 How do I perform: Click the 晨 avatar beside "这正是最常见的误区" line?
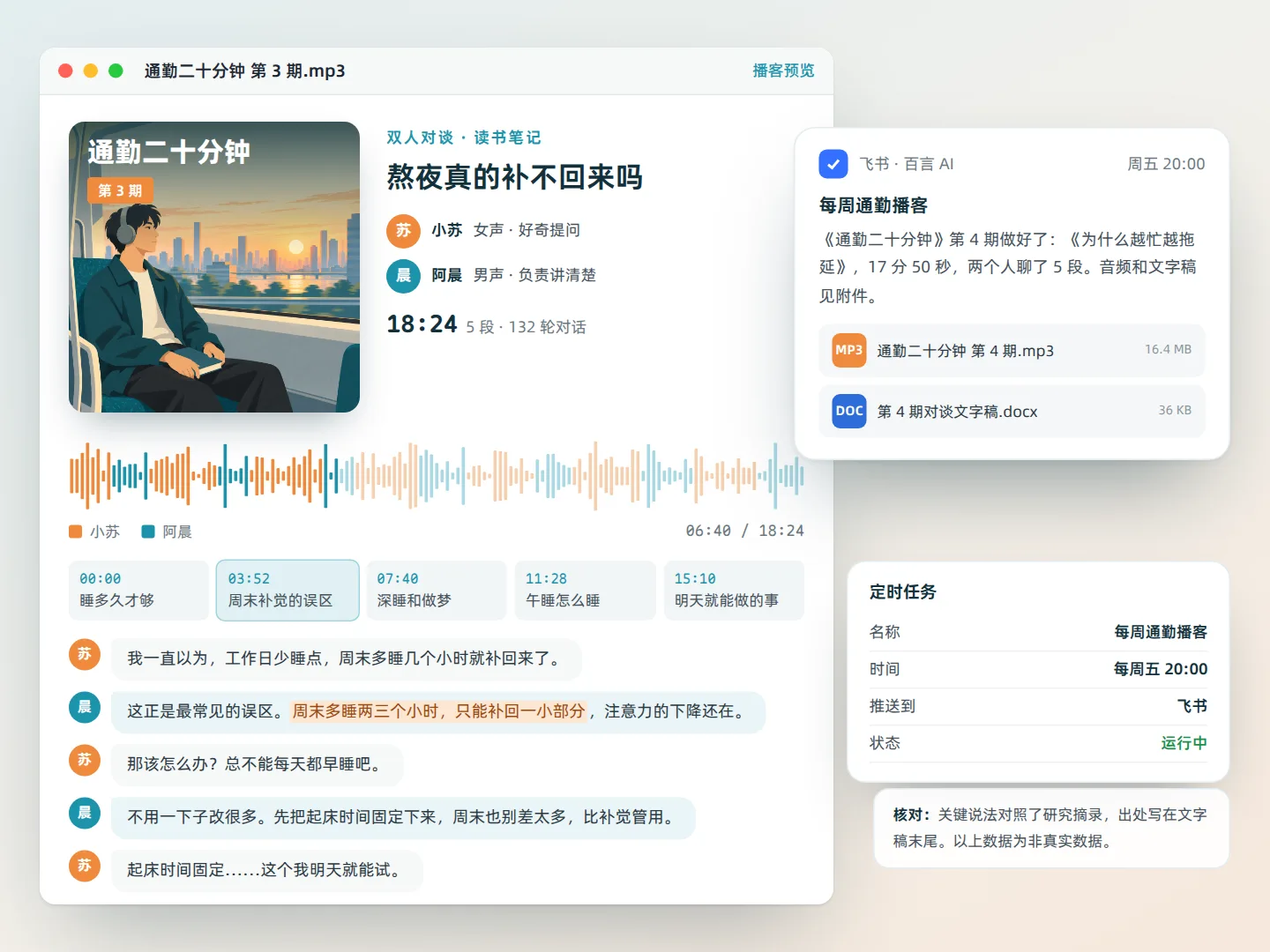click(85, 707)
